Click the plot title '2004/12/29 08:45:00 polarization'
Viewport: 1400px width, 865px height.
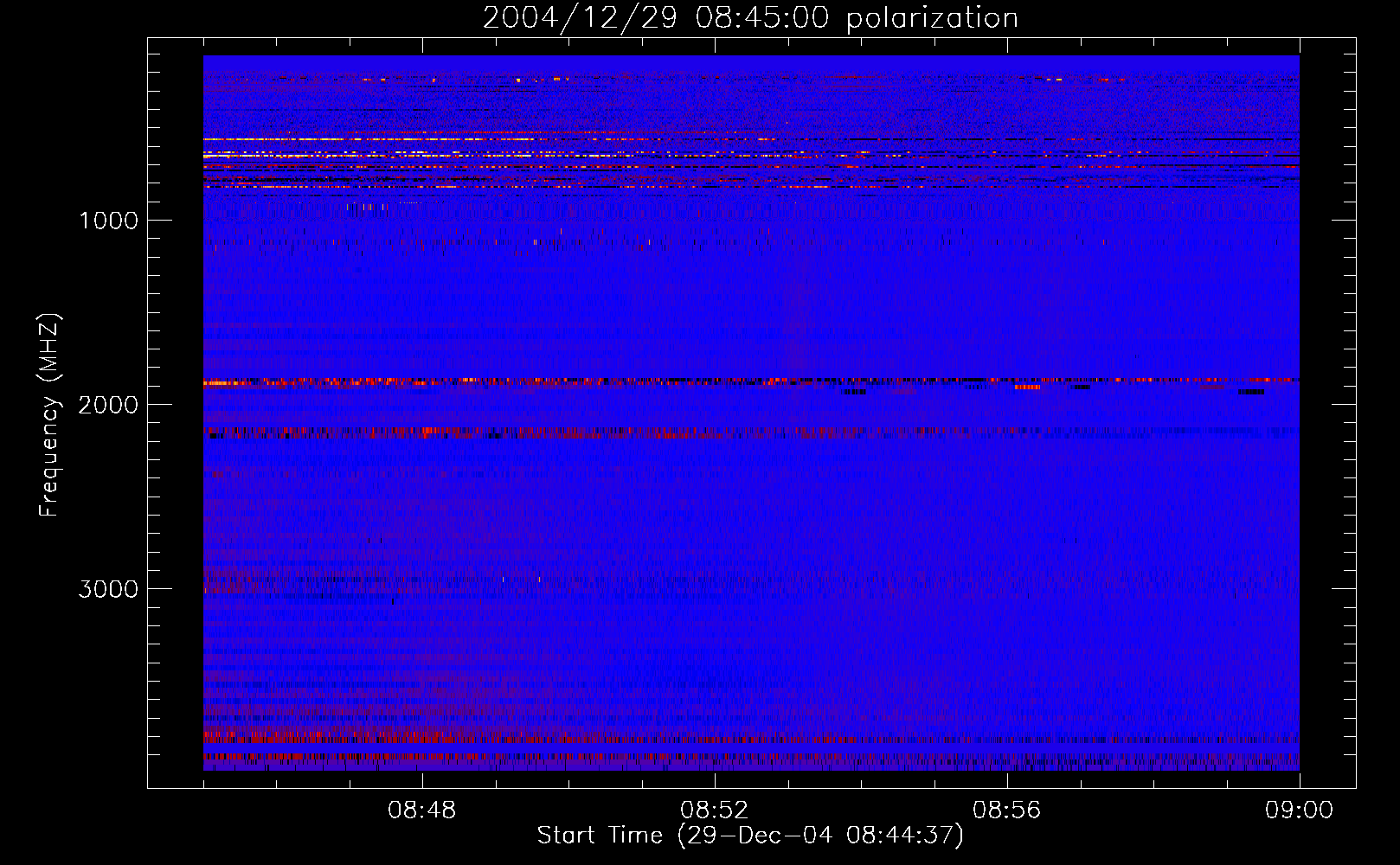[x=750, y=18]
